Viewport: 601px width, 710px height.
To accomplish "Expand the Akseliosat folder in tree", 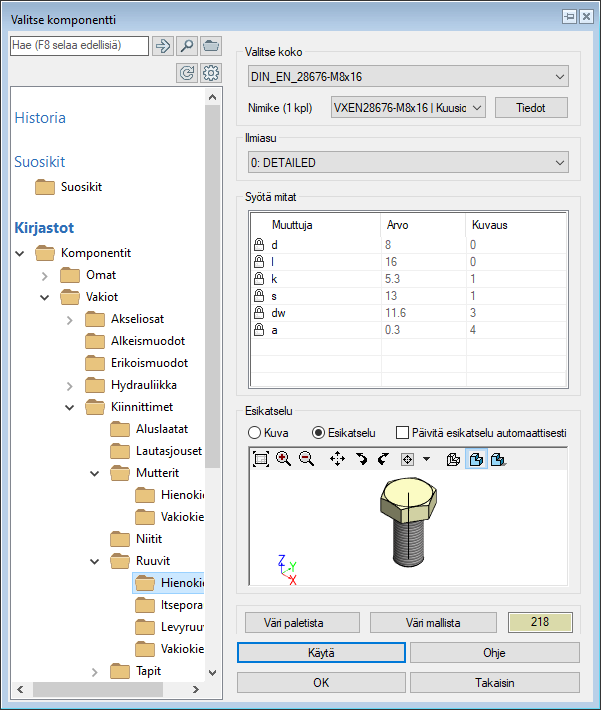I will coord(69,319).
